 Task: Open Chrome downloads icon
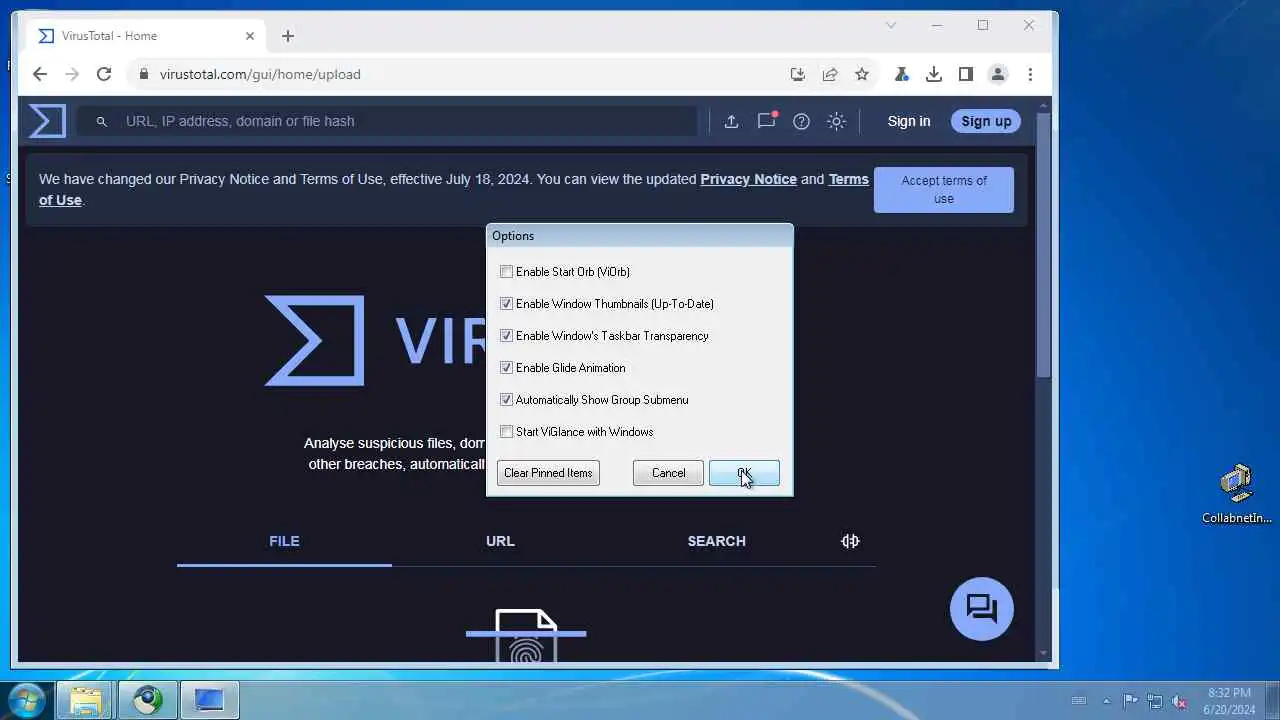point(933,74)
